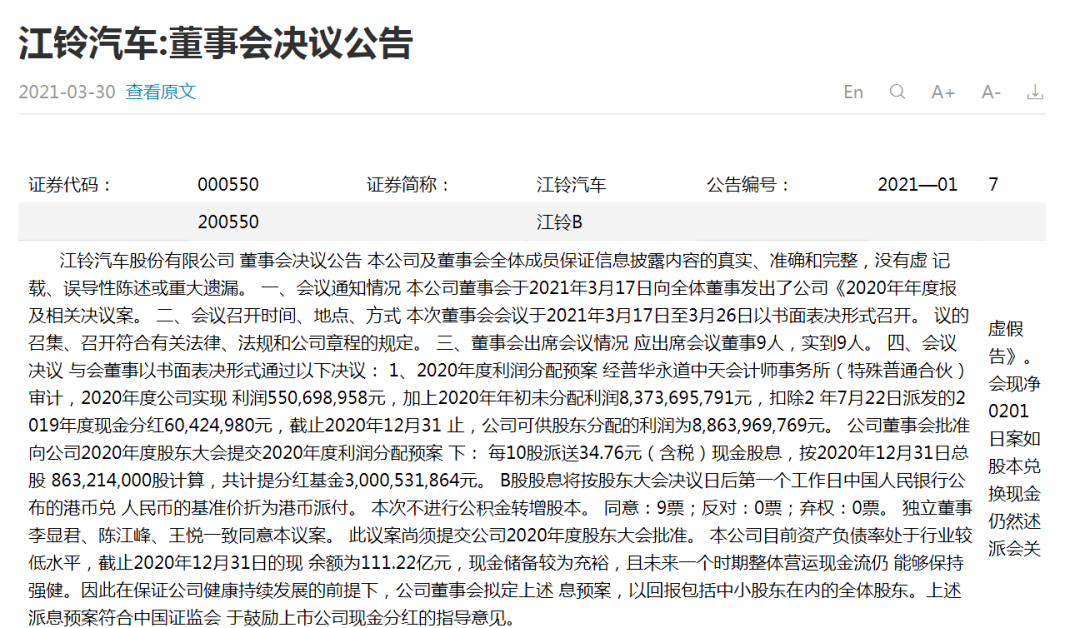Click the 证券代码 label cell

pyautogui.click(x=71, y=185)
